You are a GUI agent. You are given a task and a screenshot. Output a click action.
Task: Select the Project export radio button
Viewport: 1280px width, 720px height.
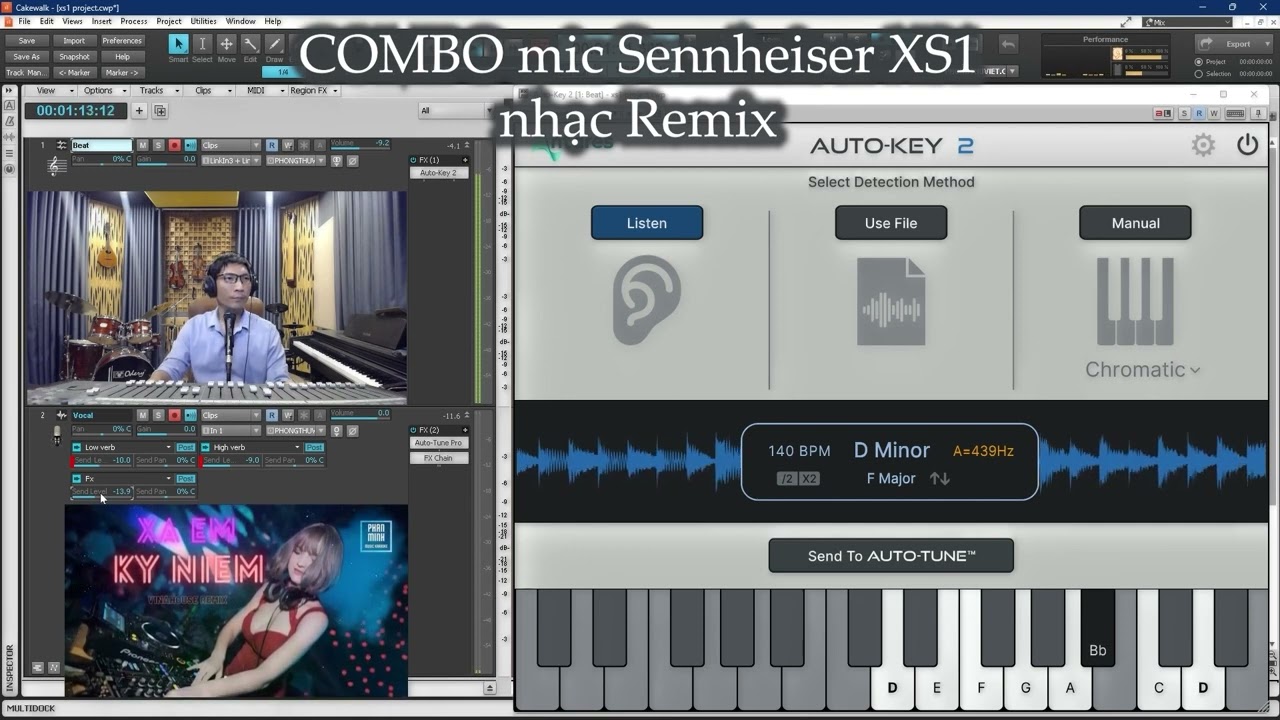1199,62
